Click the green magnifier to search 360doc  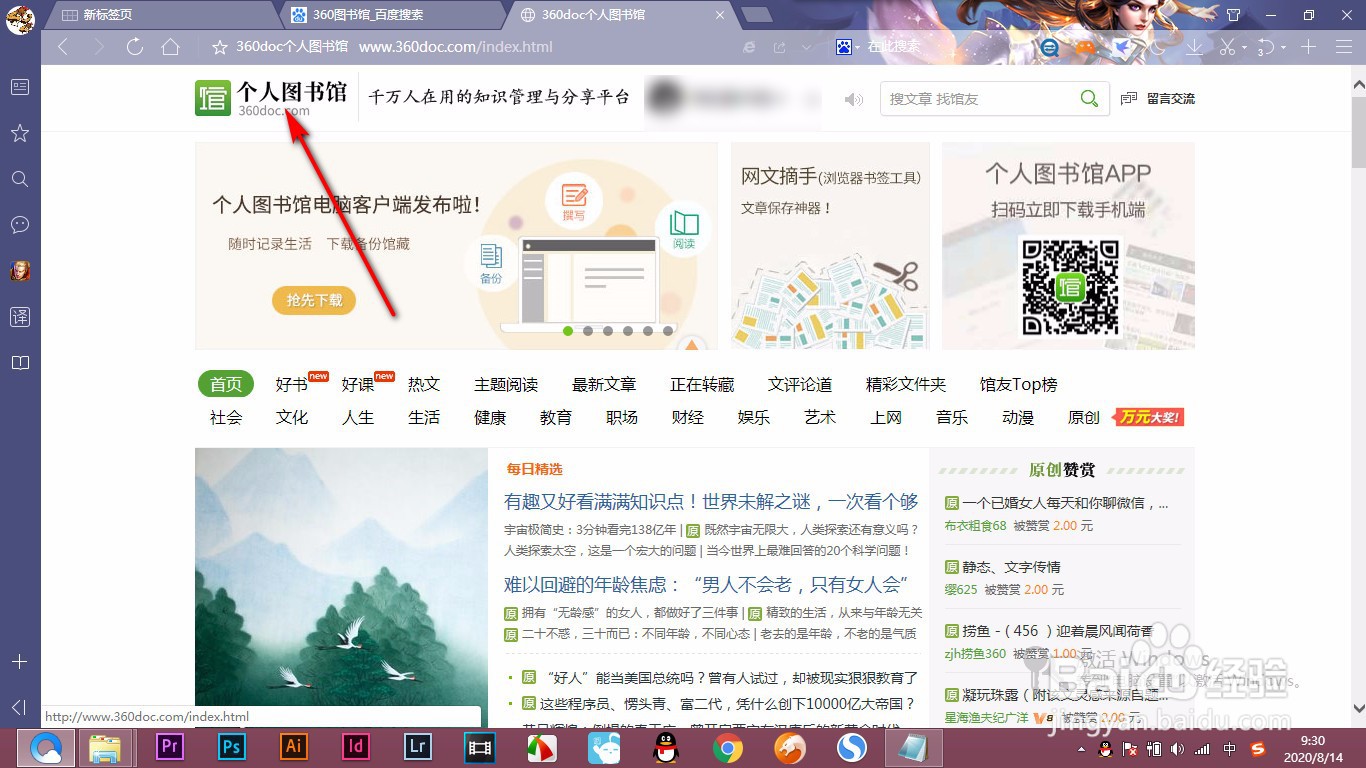(x=1088, y=99)
